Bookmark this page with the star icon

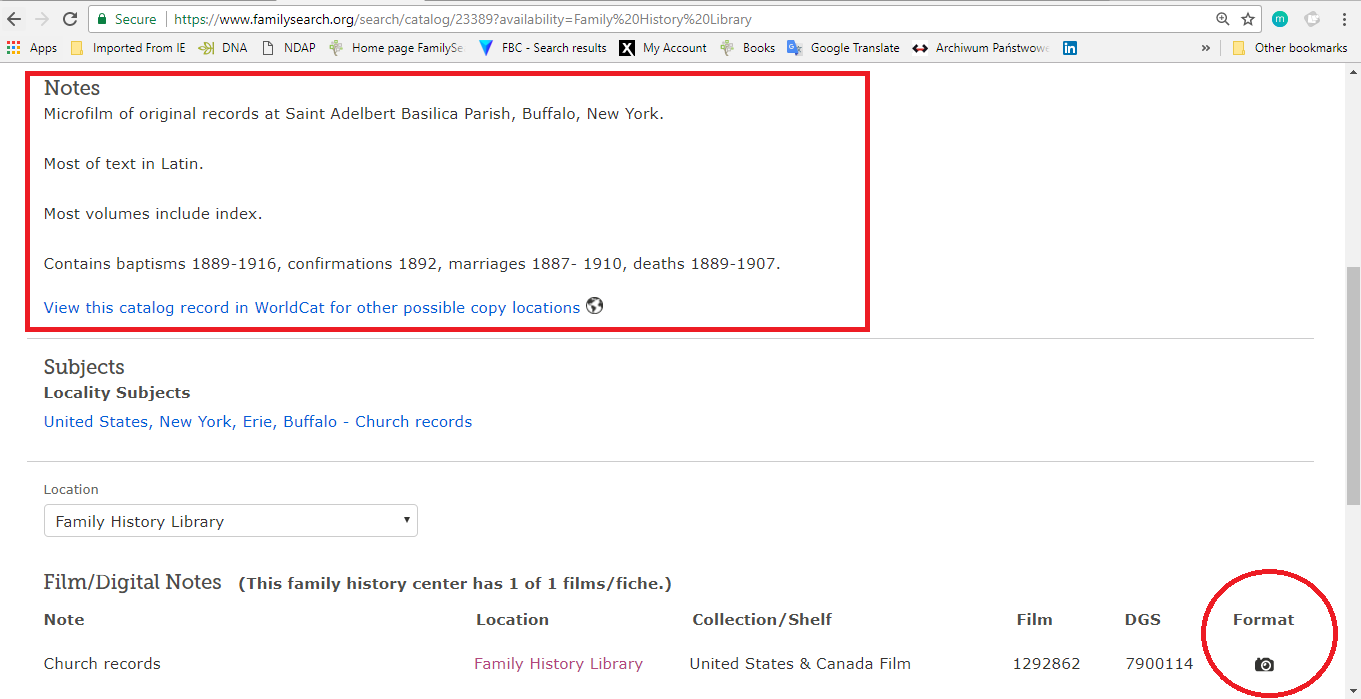[1248, 19]
